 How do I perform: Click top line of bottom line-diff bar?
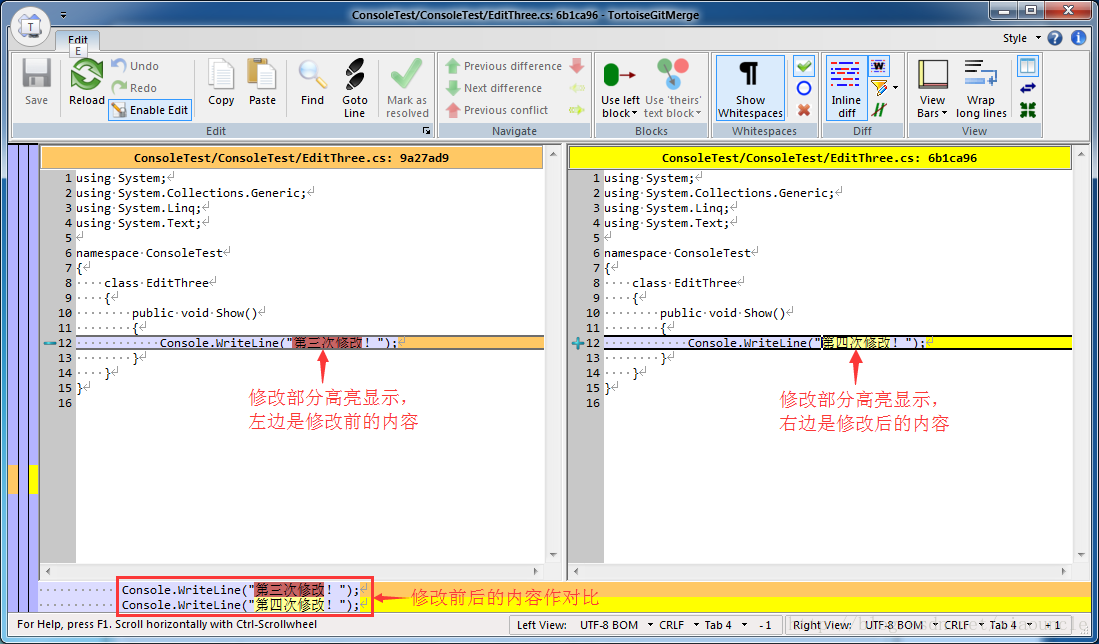565,589
